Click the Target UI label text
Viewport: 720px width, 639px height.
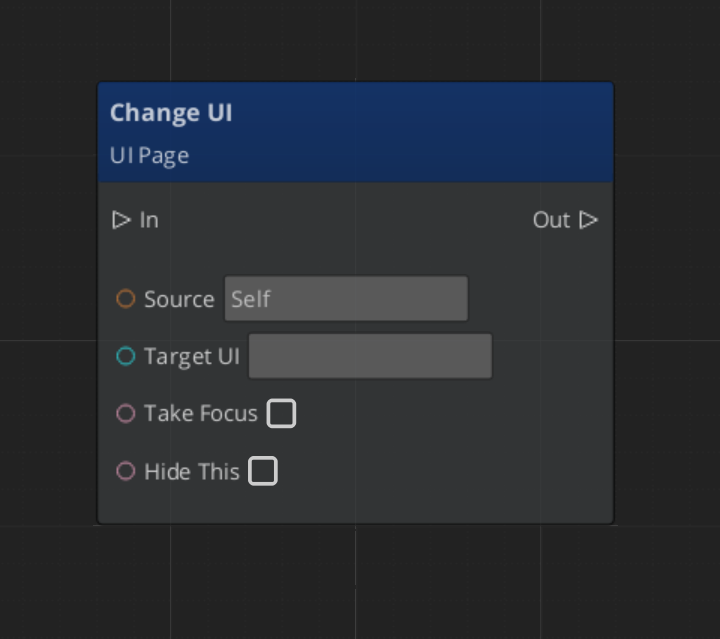pos(191,356)
